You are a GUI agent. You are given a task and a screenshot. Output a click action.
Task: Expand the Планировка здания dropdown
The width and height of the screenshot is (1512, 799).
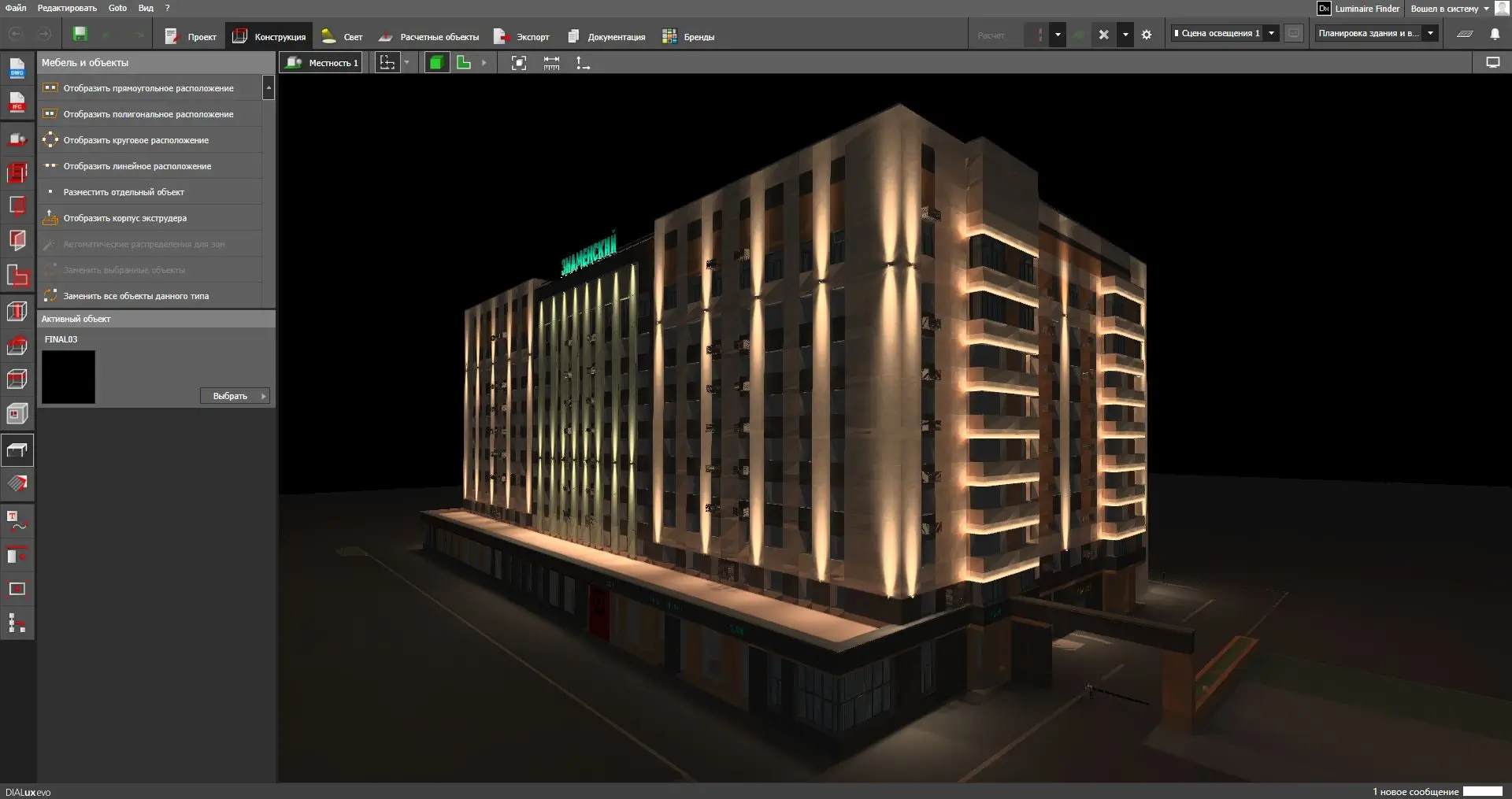[1430, 33]
